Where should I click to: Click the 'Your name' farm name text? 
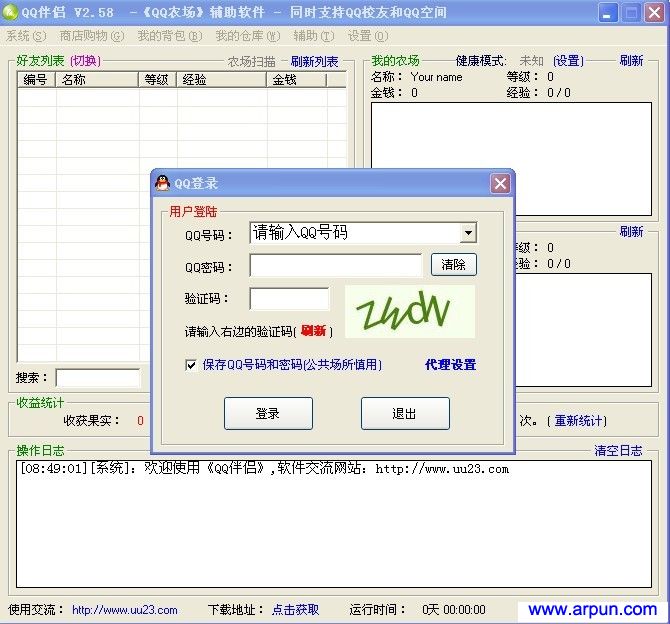point(436,77)
